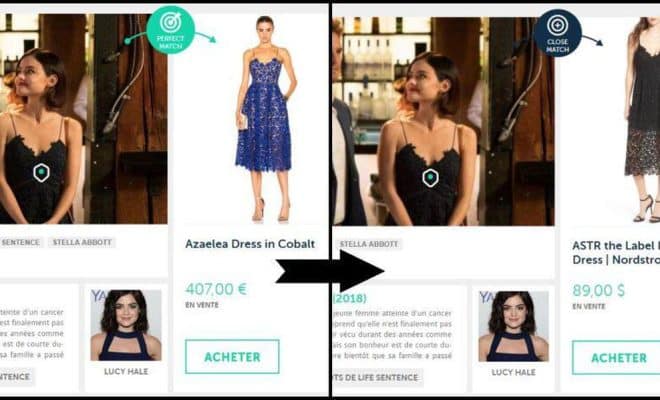660x400 pixels.
Task: Click ACHETER button under Azaelea Dress
Action: coord(232,357)
